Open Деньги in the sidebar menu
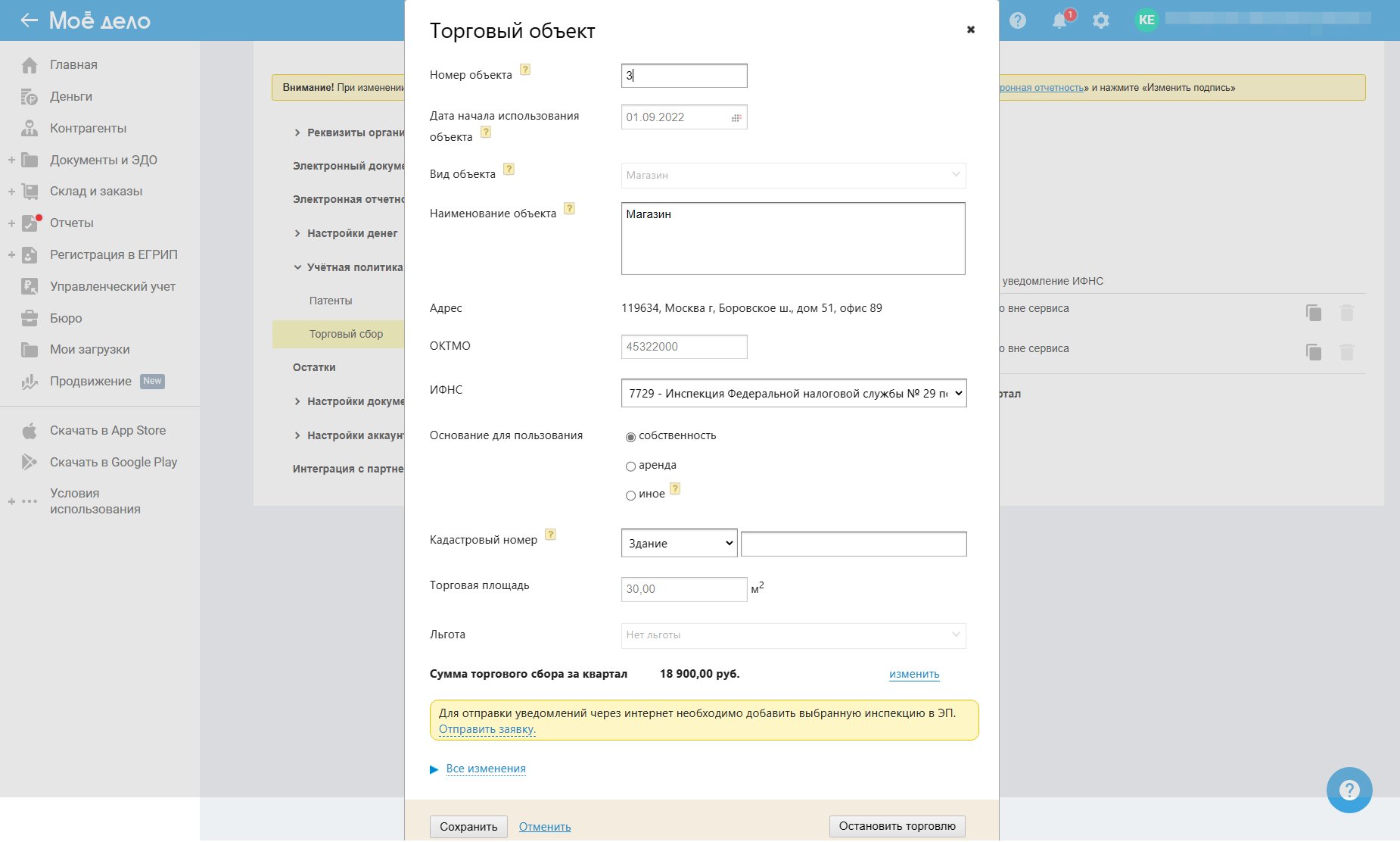Viewport: 1400px width, 842px height. pos(71,96)
